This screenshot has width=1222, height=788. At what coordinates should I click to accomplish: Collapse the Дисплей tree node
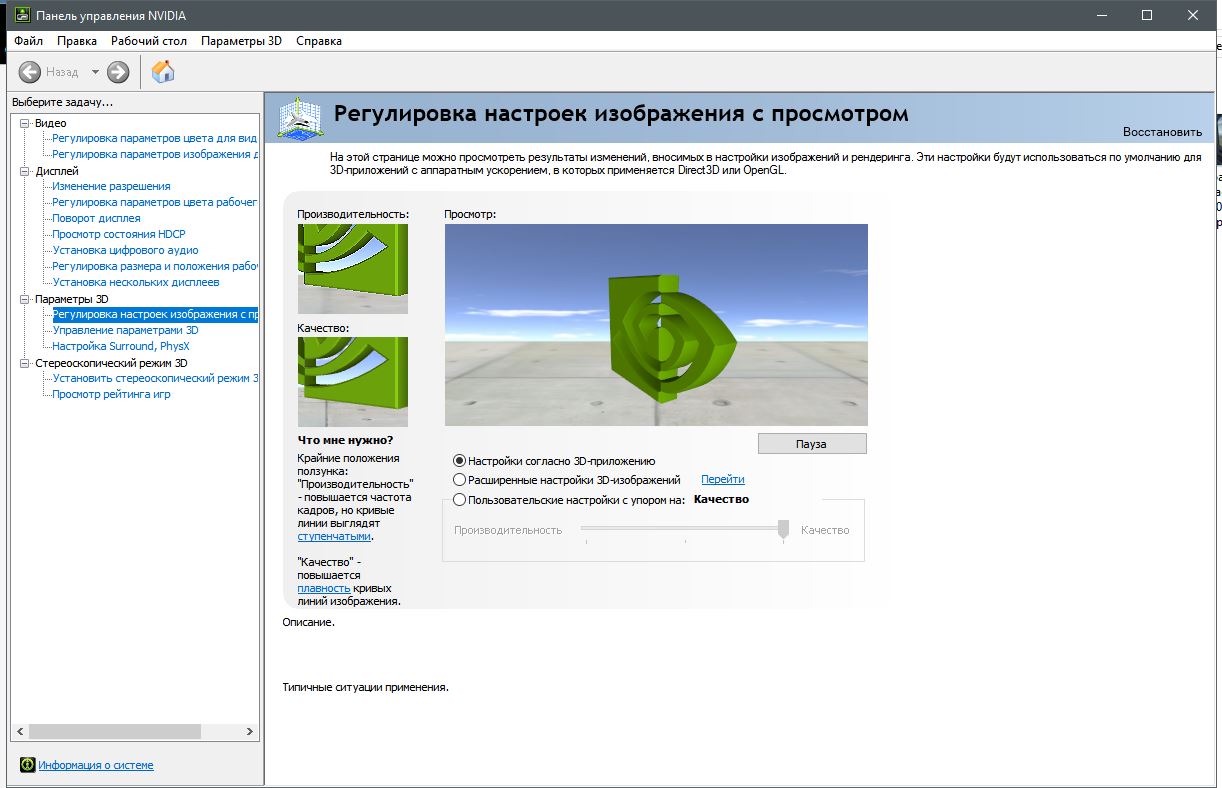(25, 171)
